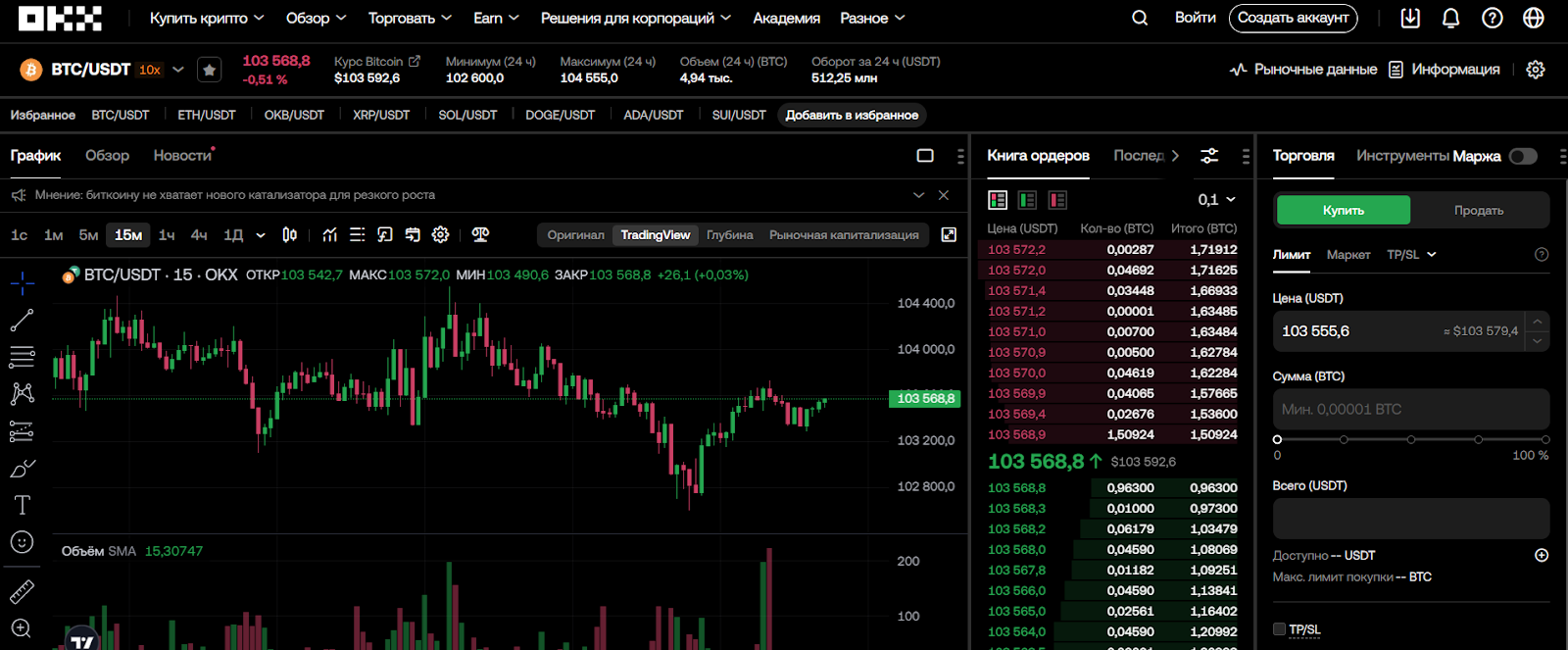This screenshot has height=650, width=1568.
Task: Toggle chart panel layout rectangle icon
Action: click(925, 156)
